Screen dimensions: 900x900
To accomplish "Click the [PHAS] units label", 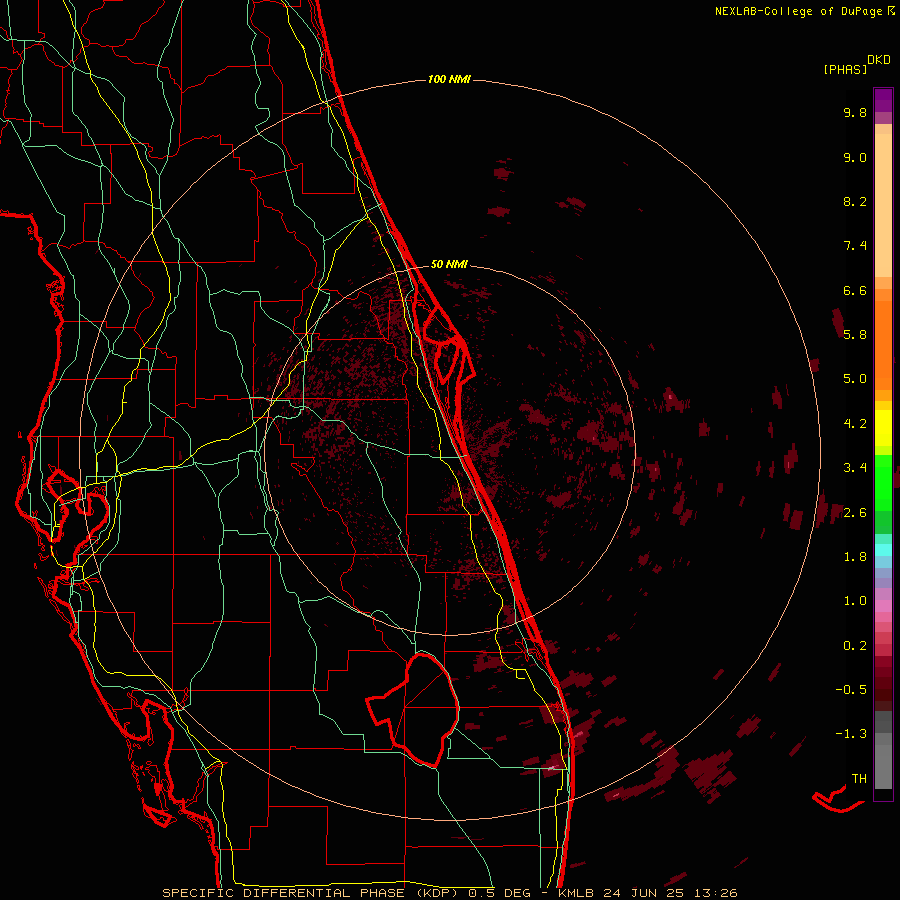I will point(845,69).
